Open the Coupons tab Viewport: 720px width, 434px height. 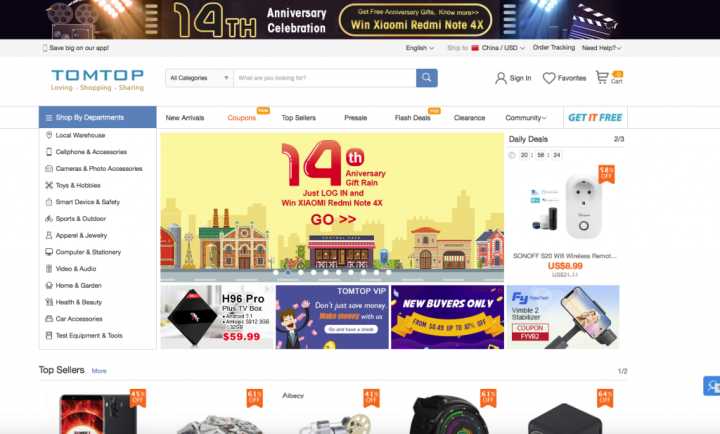[242, 118]
